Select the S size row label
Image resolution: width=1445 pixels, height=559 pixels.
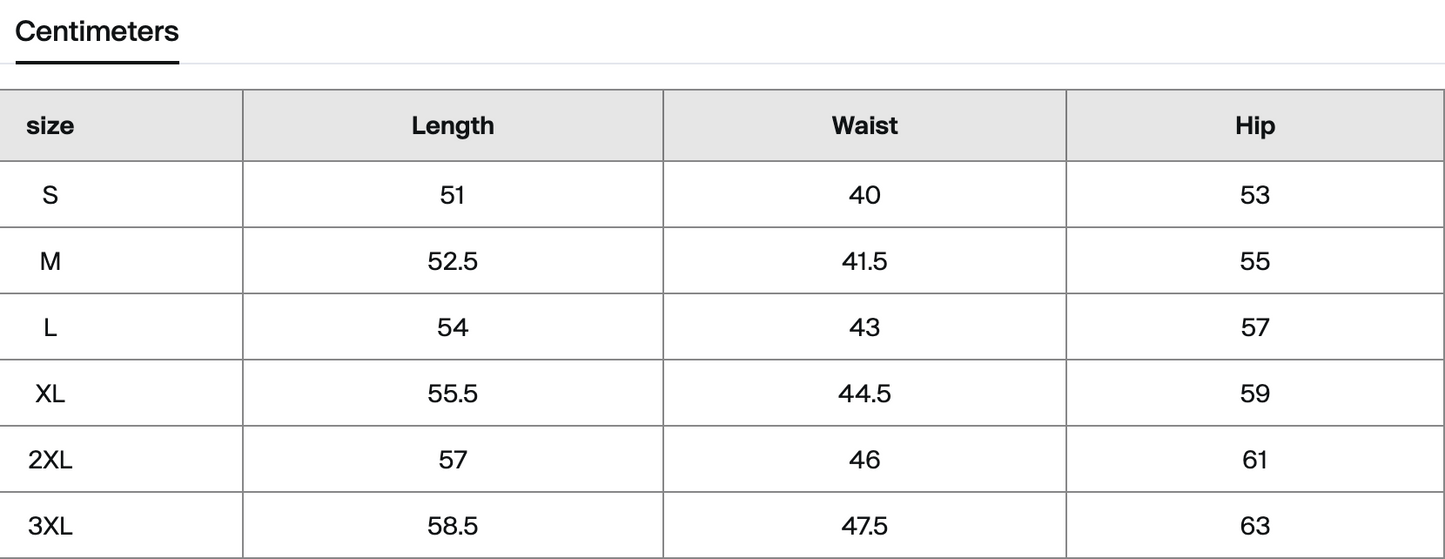(50, 195)
